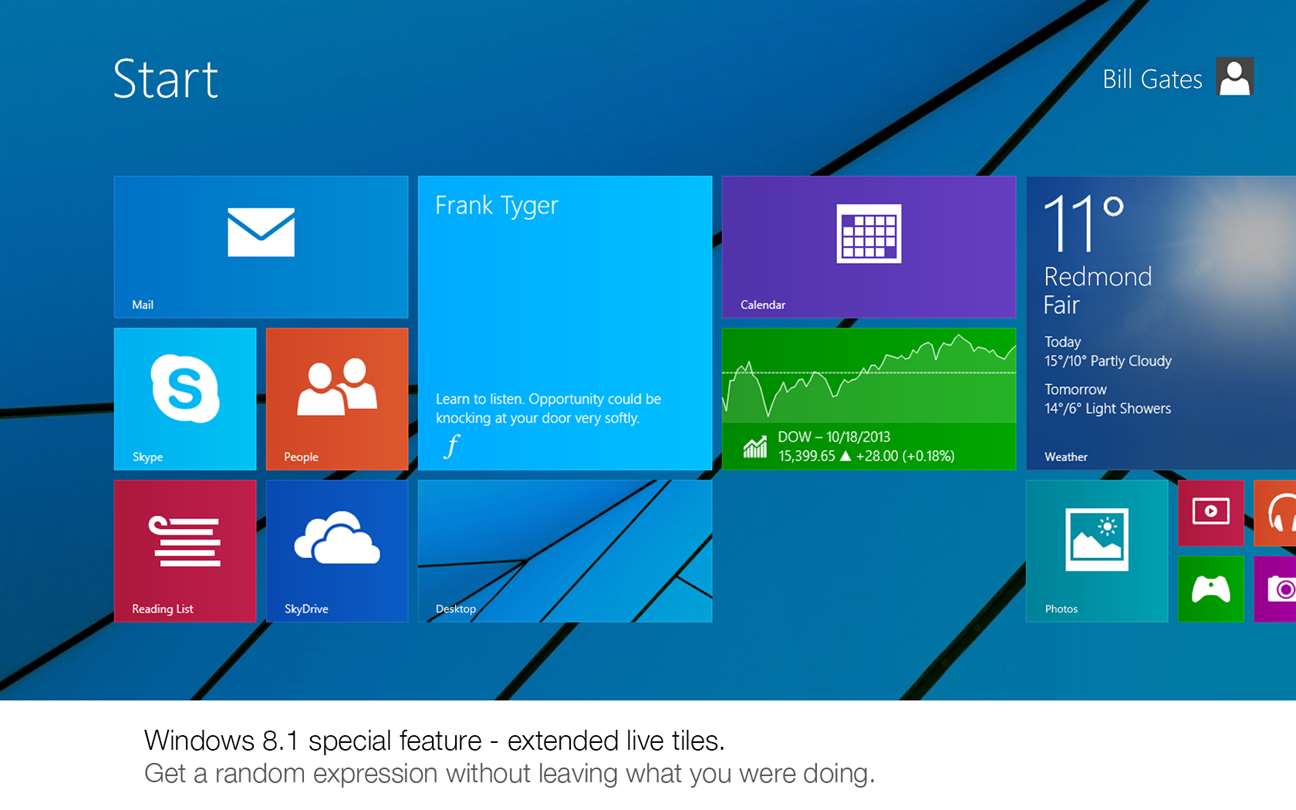Image resolution: width=1296 pixels, height=810 pixels.
Task: Click the italic f icon on quote tile
Action: coord(452,446)
